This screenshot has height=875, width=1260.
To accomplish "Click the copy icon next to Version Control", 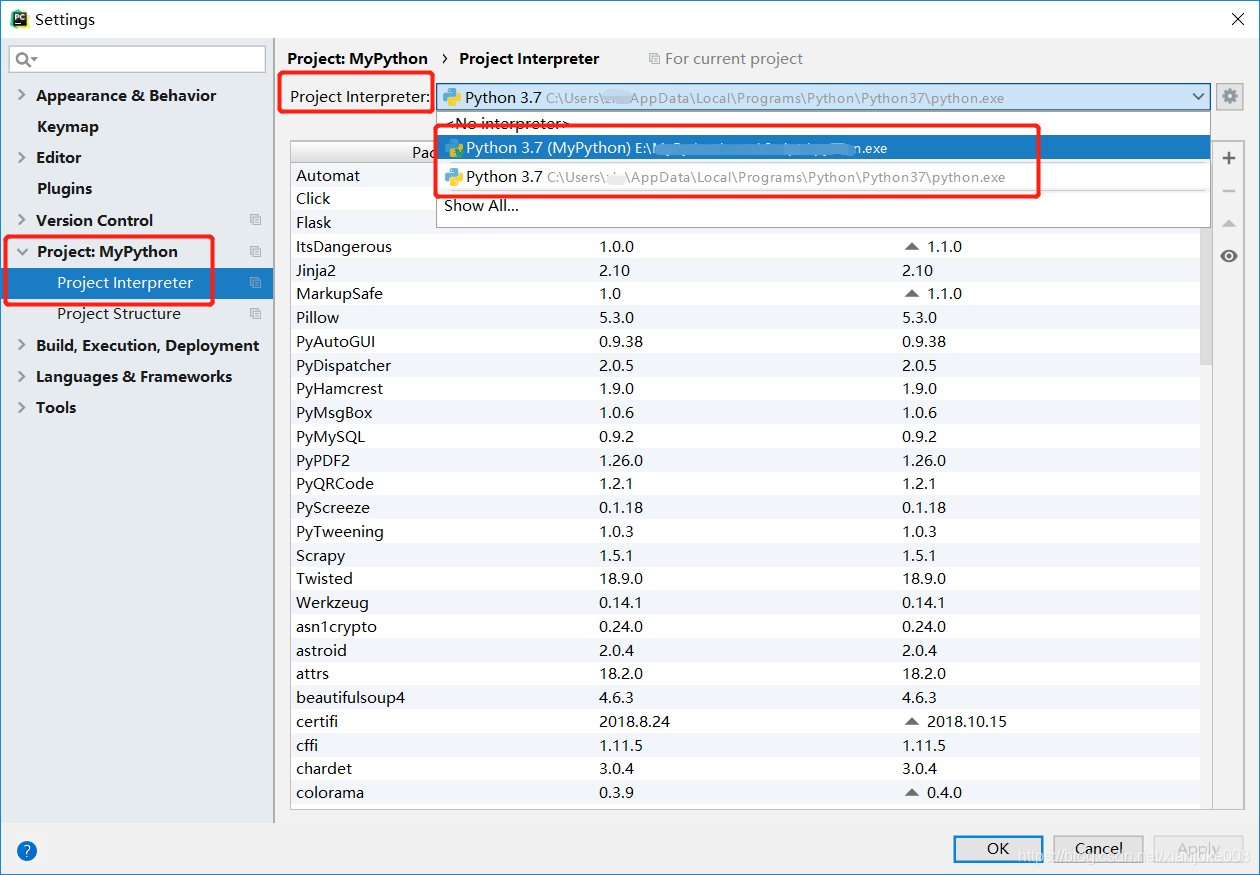I will [x=255, y=220].
